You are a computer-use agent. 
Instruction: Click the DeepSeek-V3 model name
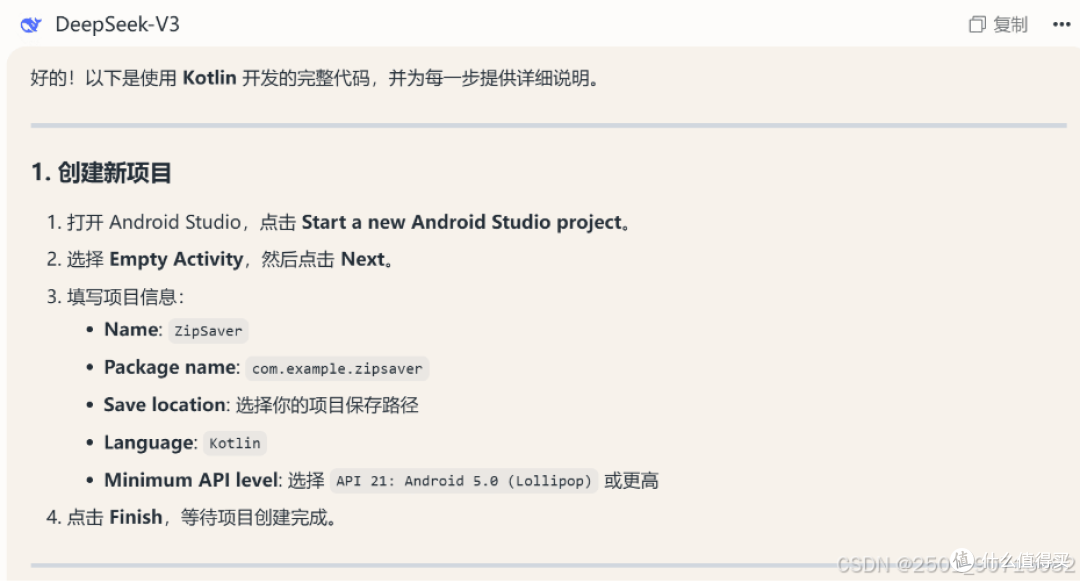[117, 25]
